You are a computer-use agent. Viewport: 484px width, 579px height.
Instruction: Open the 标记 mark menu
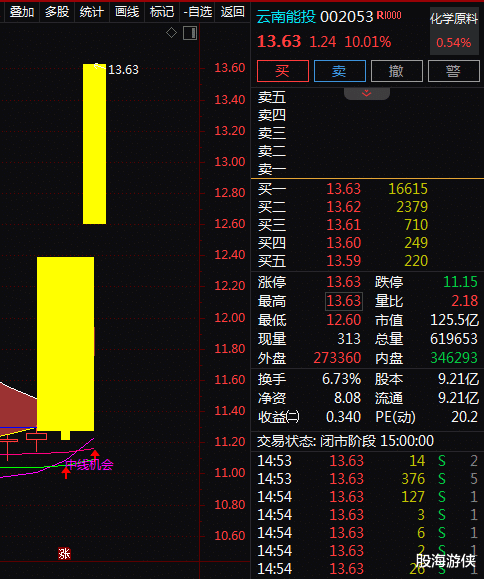162,12
